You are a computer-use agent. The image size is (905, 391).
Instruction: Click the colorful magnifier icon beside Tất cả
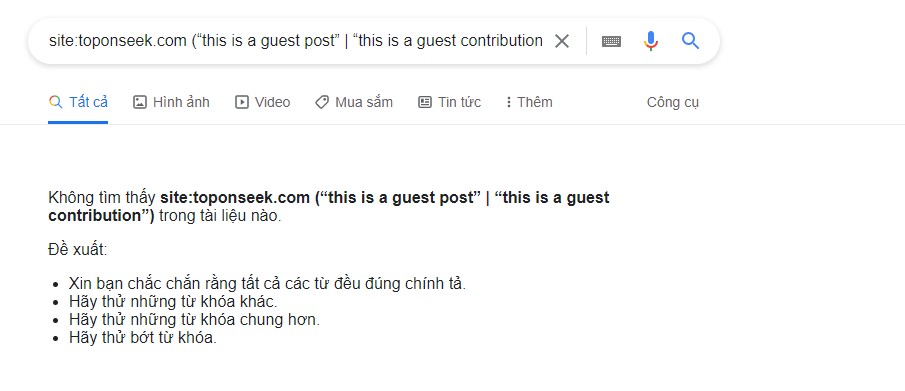pyautogui.click(x=55, y=102)
